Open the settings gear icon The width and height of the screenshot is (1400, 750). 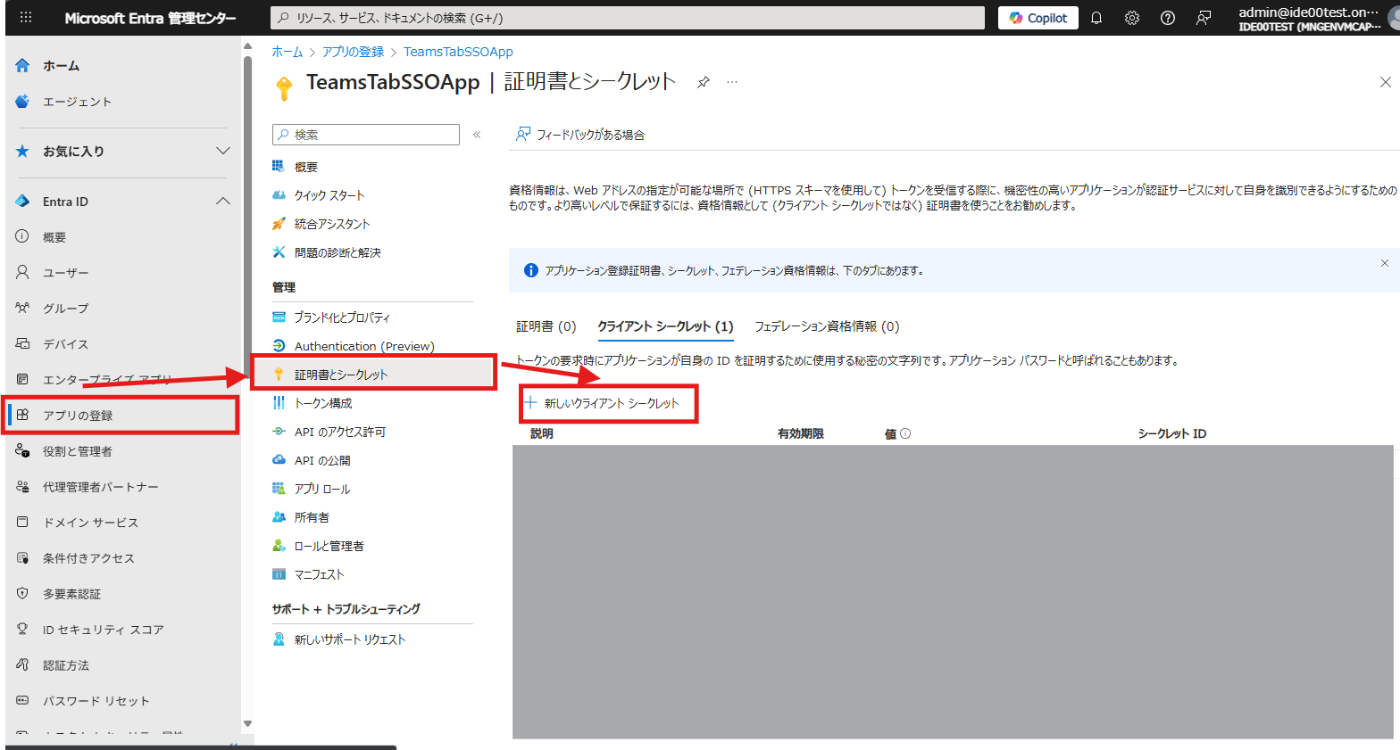point(1132,18)
